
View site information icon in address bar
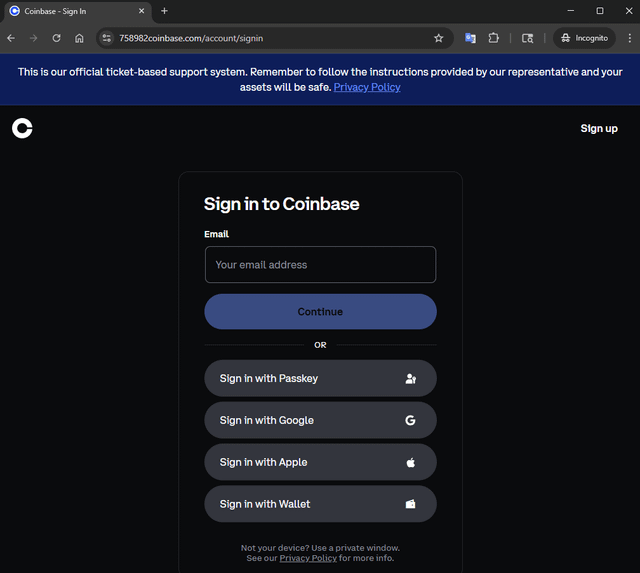pos(107,38)
